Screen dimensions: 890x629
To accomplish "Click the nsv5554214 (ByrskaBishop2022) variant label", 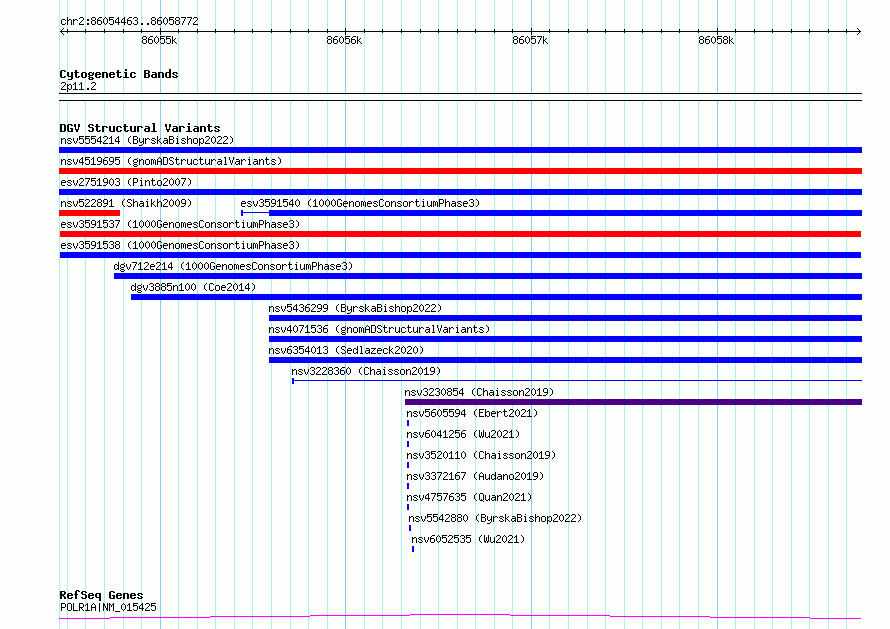I will click(147, 140).
